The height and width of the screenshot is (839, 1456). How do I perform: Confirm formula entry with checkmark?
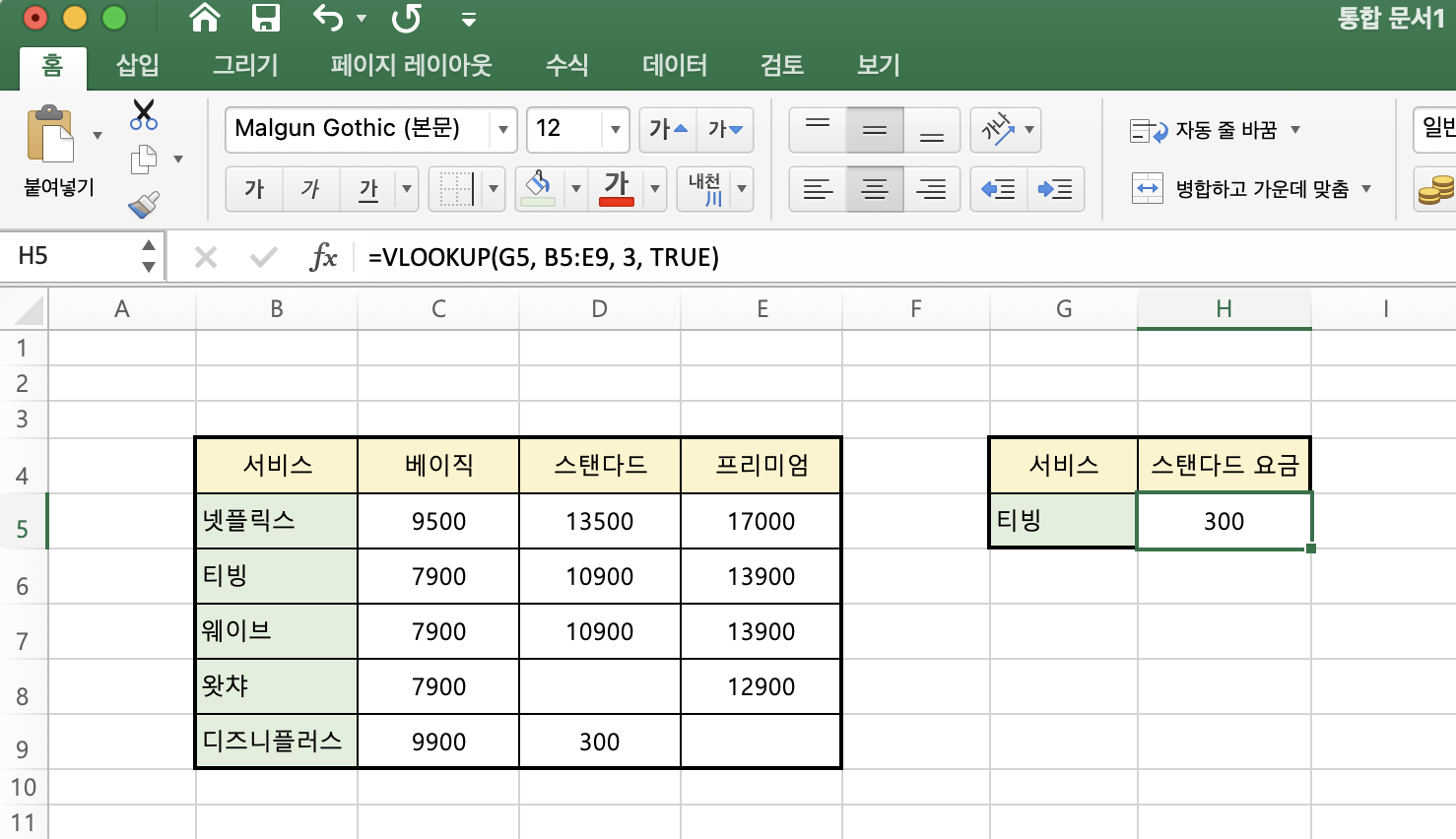[x=263, y=257]
